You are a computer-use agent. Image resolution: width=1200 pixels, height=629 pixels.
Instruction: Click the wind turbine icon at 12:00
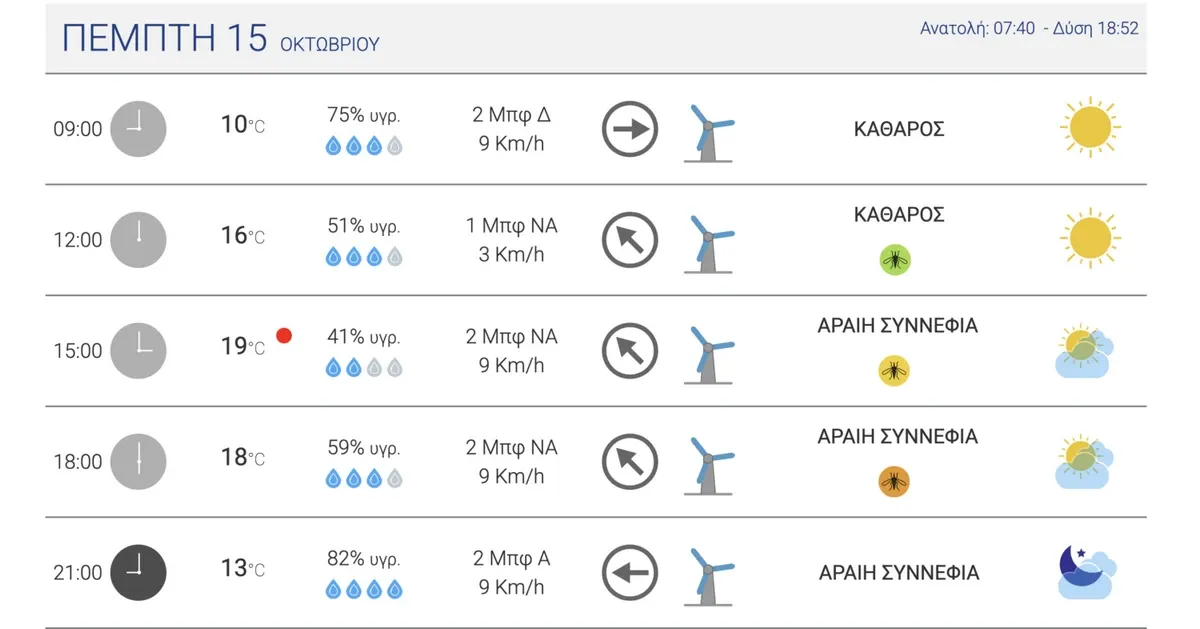(709, 242)
